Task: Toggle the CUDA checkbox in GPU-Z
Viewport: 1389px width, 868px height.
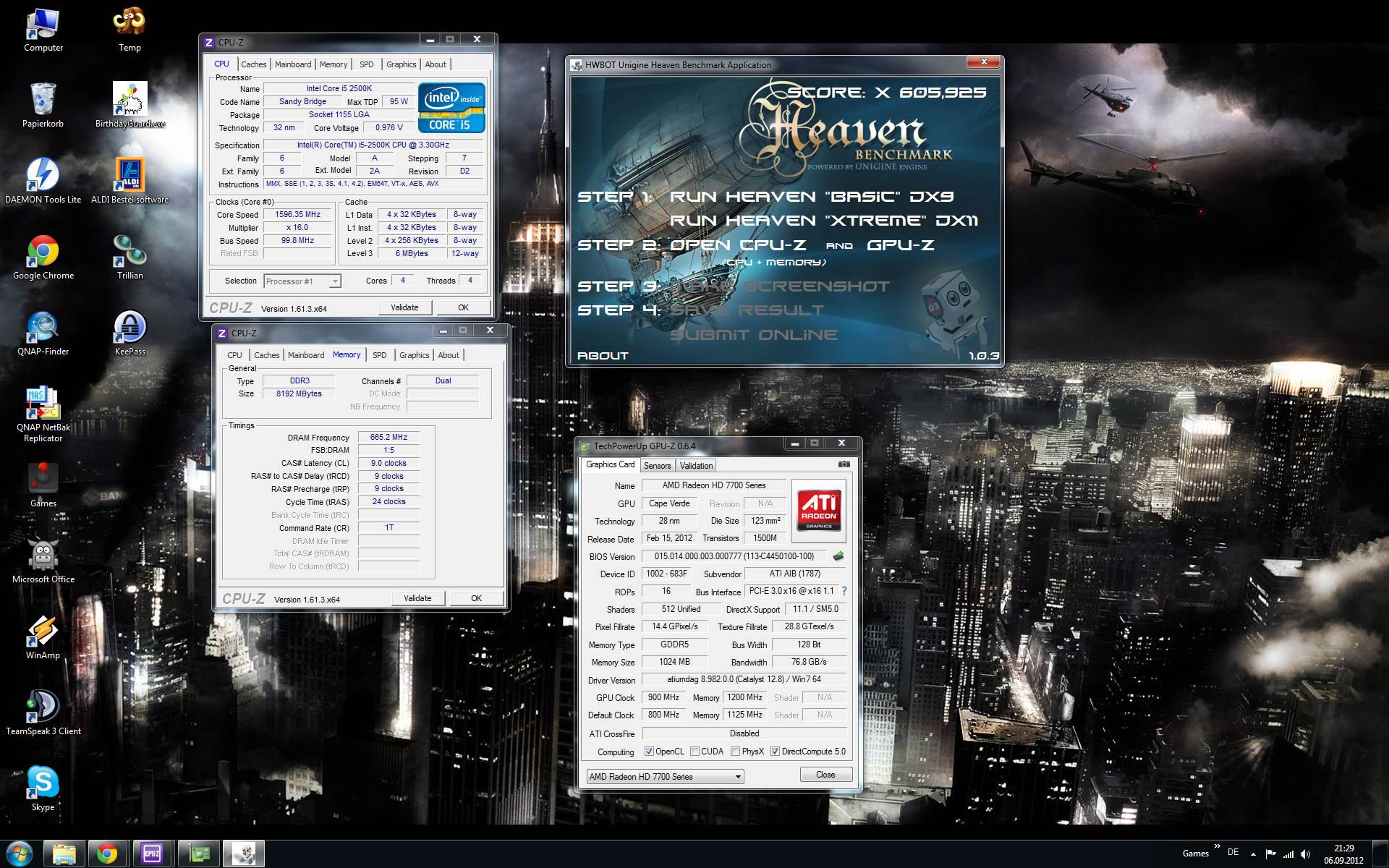Action: (695, 752)
